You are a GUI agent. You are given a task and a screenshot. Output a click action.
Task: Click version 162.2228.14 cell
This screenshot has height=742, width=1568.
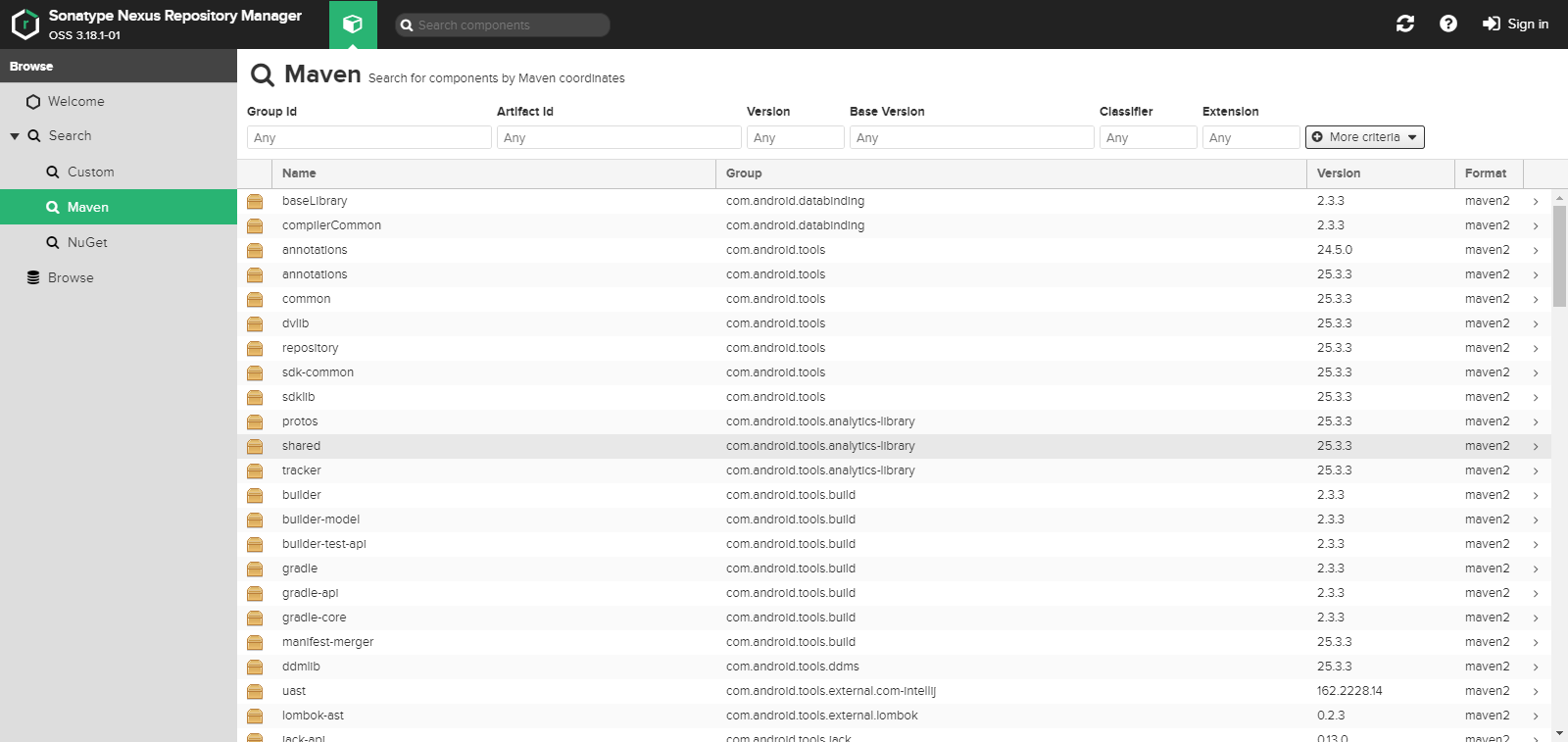1381,691
